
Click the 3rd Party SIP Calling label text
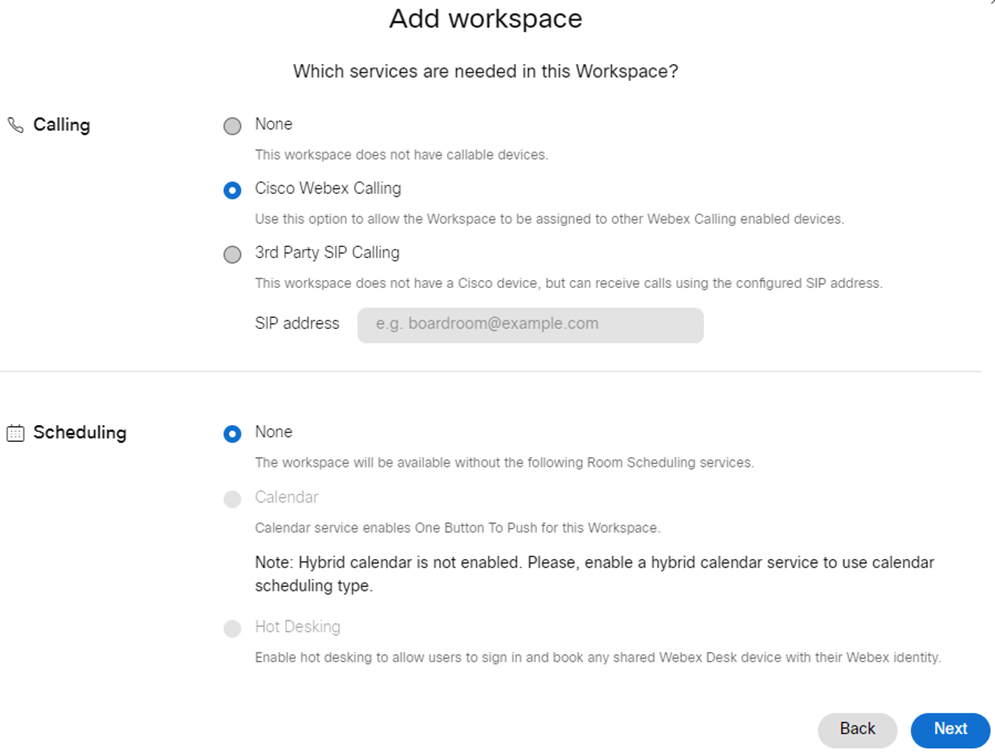[x=327, y=253]
